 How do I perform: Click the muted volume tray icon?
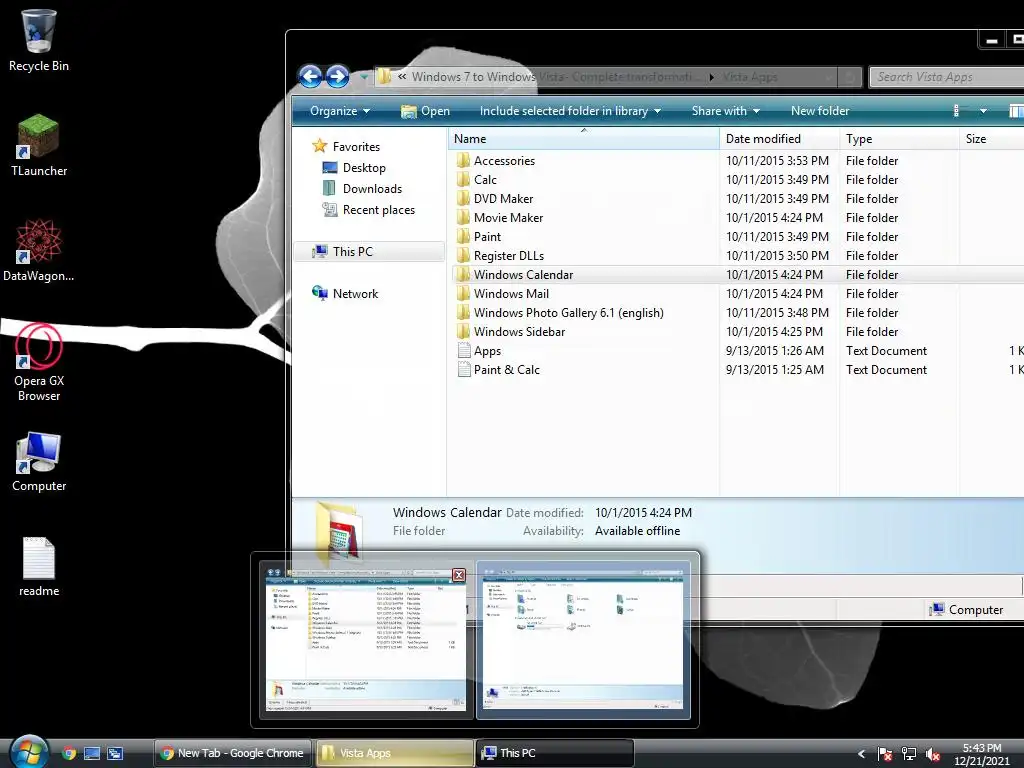[933, 754]
